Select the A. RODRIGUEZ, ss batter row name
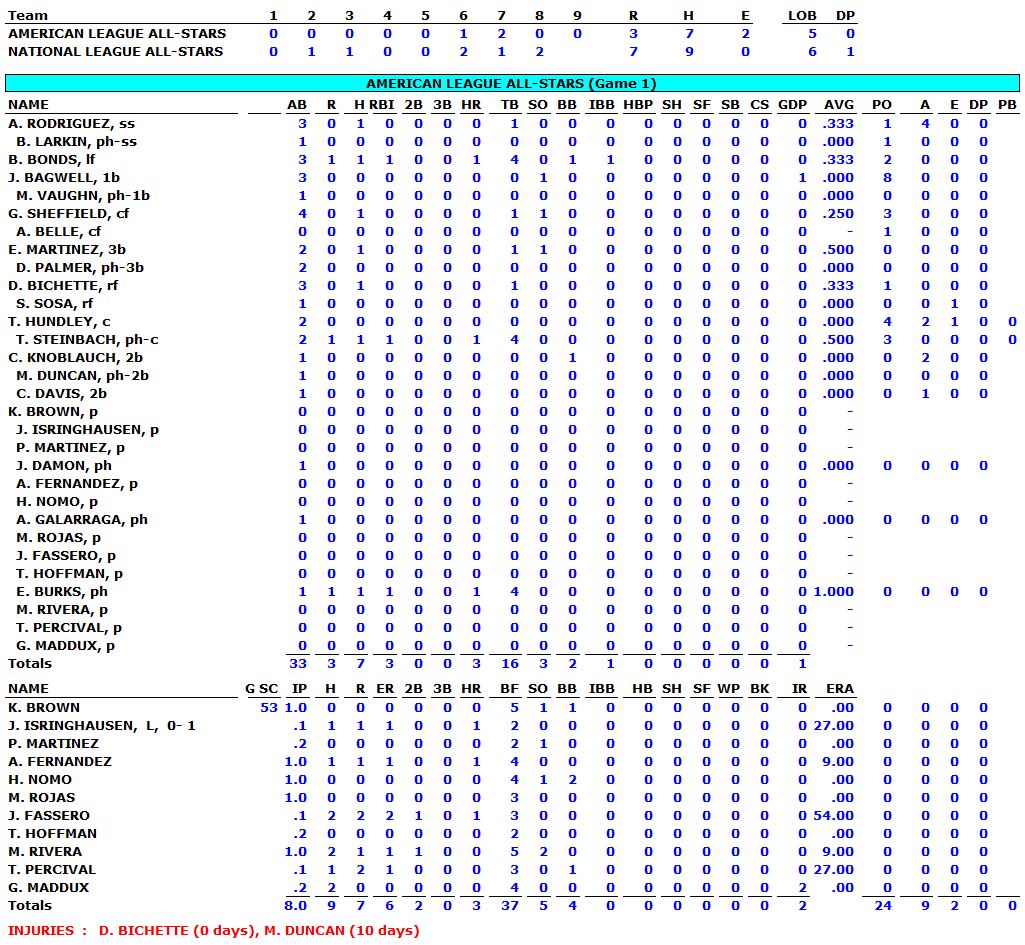The height and width of the screenshot is (945, 1025). tap(71, 124)
